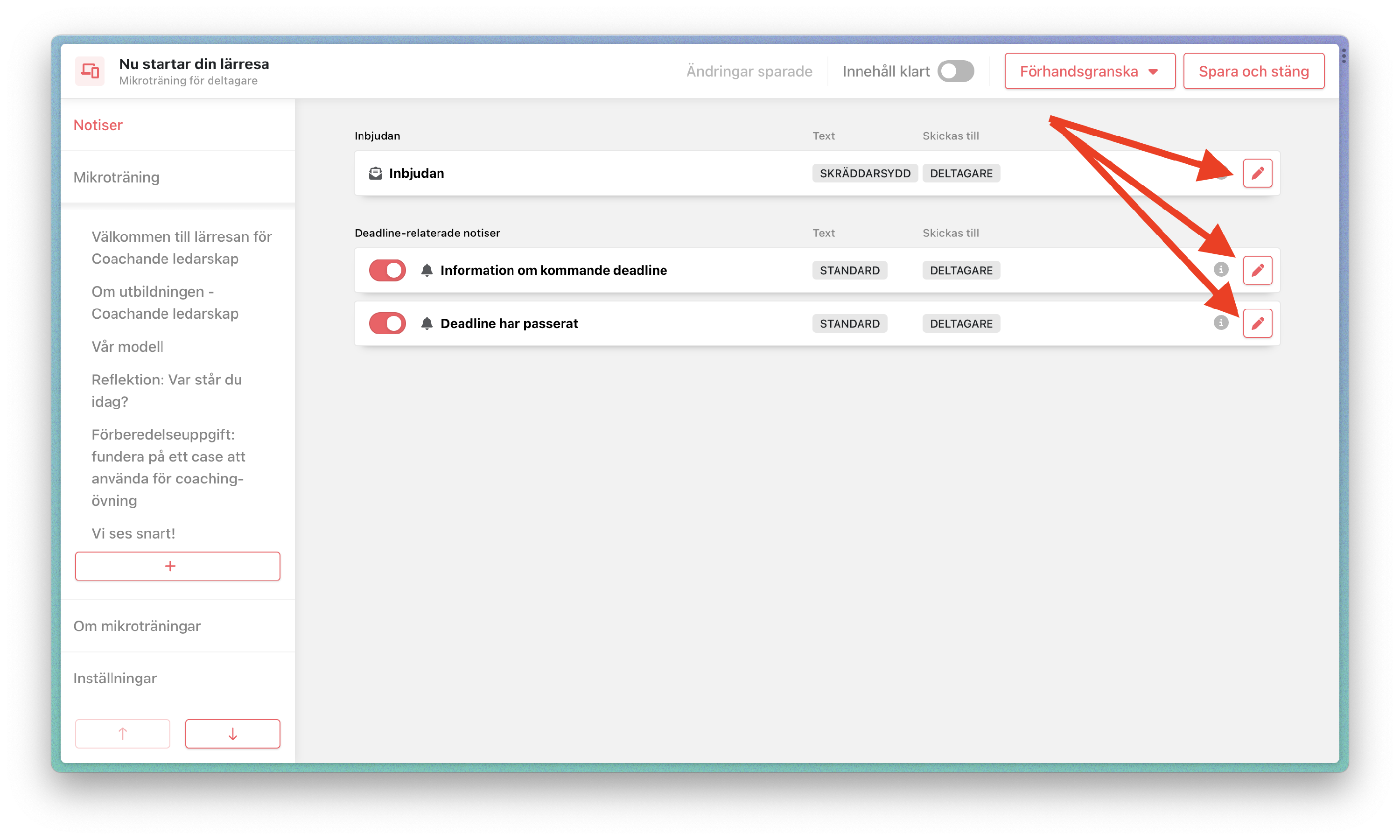
Task: Move section down with down arrow button
Action: 232,734
